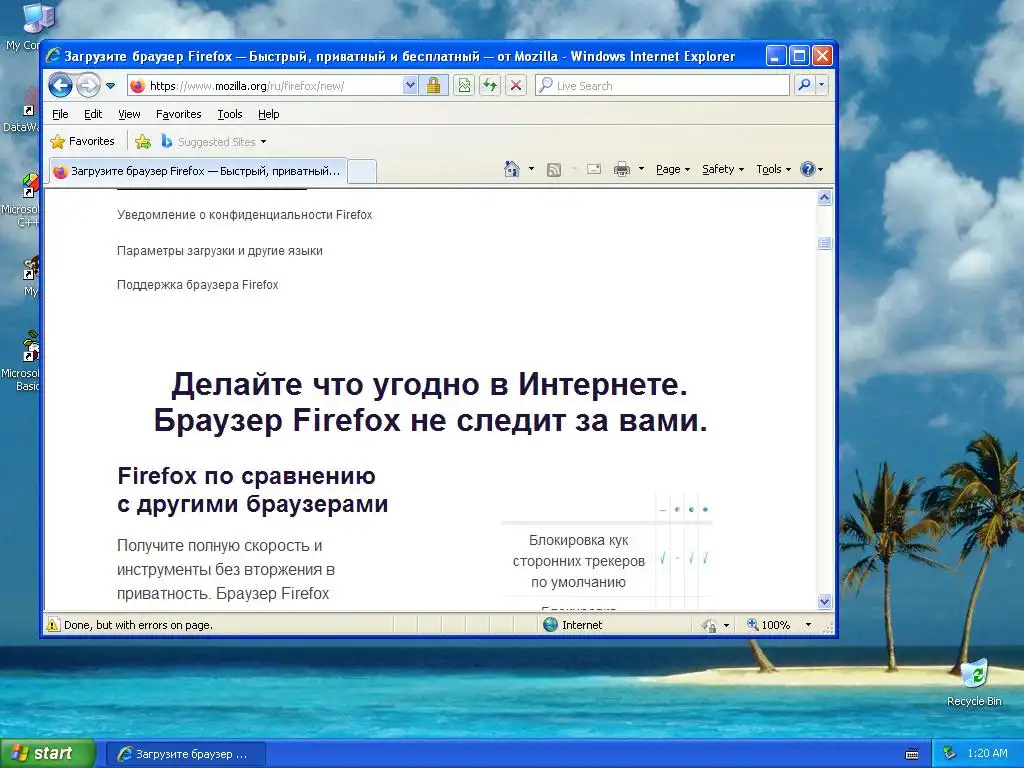The height and width of the screenshot is (768, 1024).
Task: Open Firefox privacy notice link
Action: [244, 215]
